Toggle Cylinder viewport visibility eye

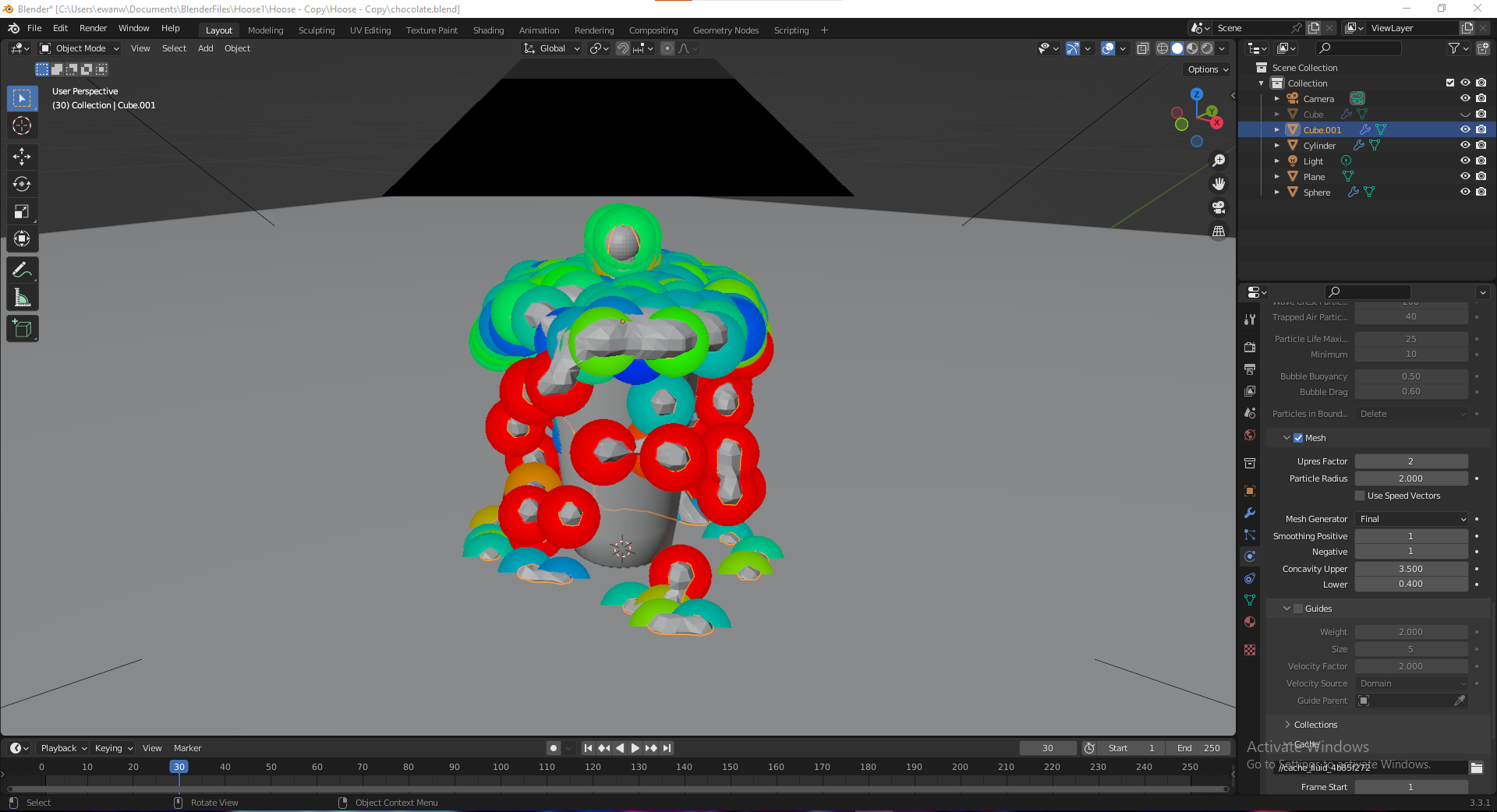pos(1465,145)
